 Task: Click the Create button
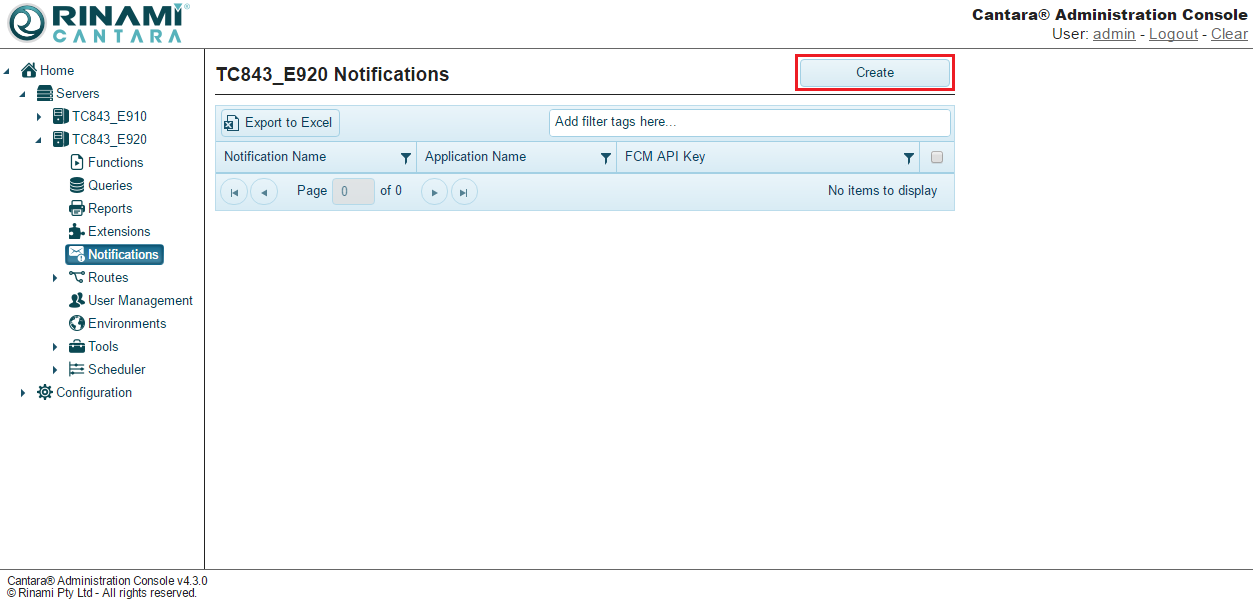[x=874, y=72]
